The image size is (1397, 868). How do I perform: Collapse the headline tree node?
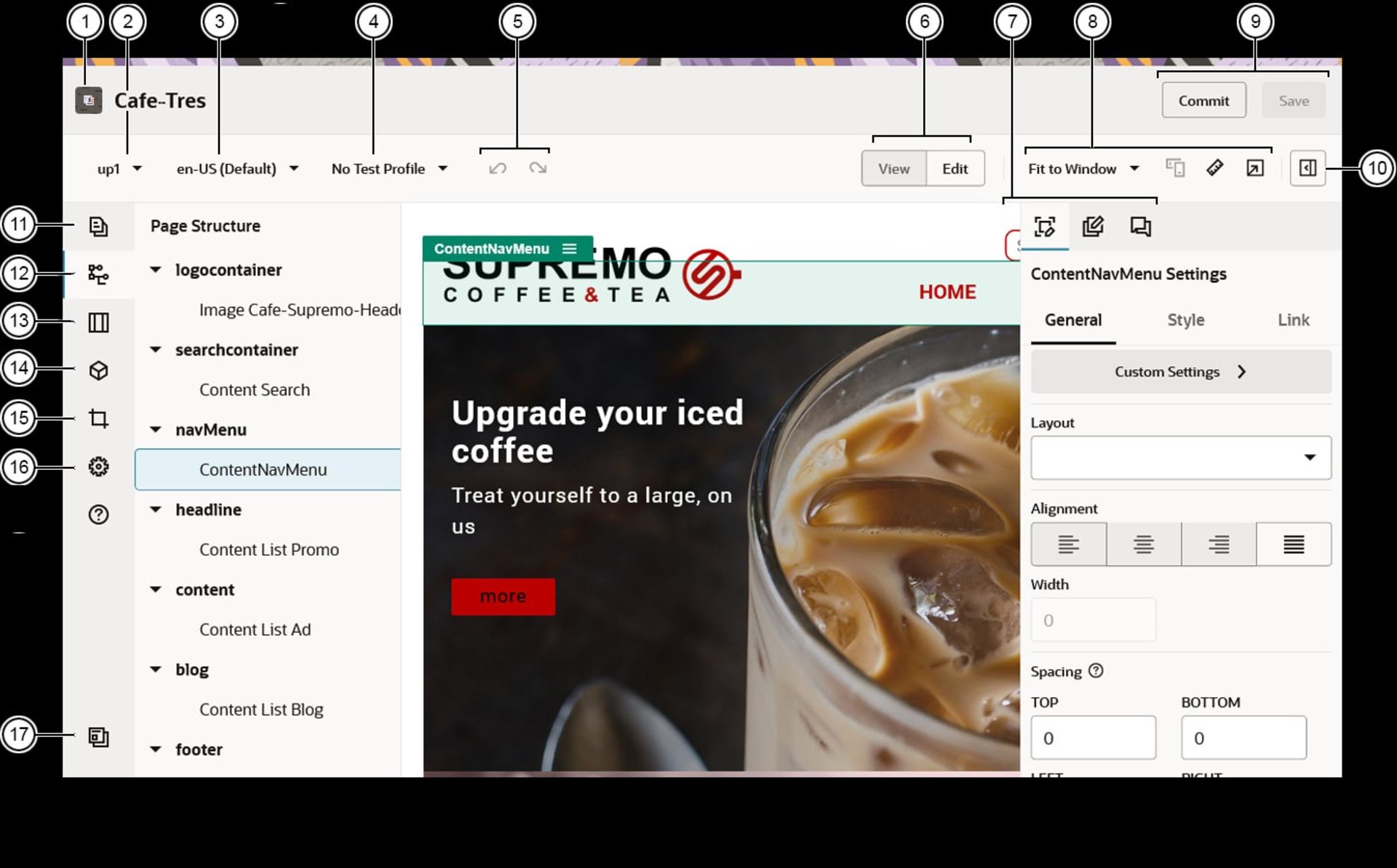tap(155, 510)
